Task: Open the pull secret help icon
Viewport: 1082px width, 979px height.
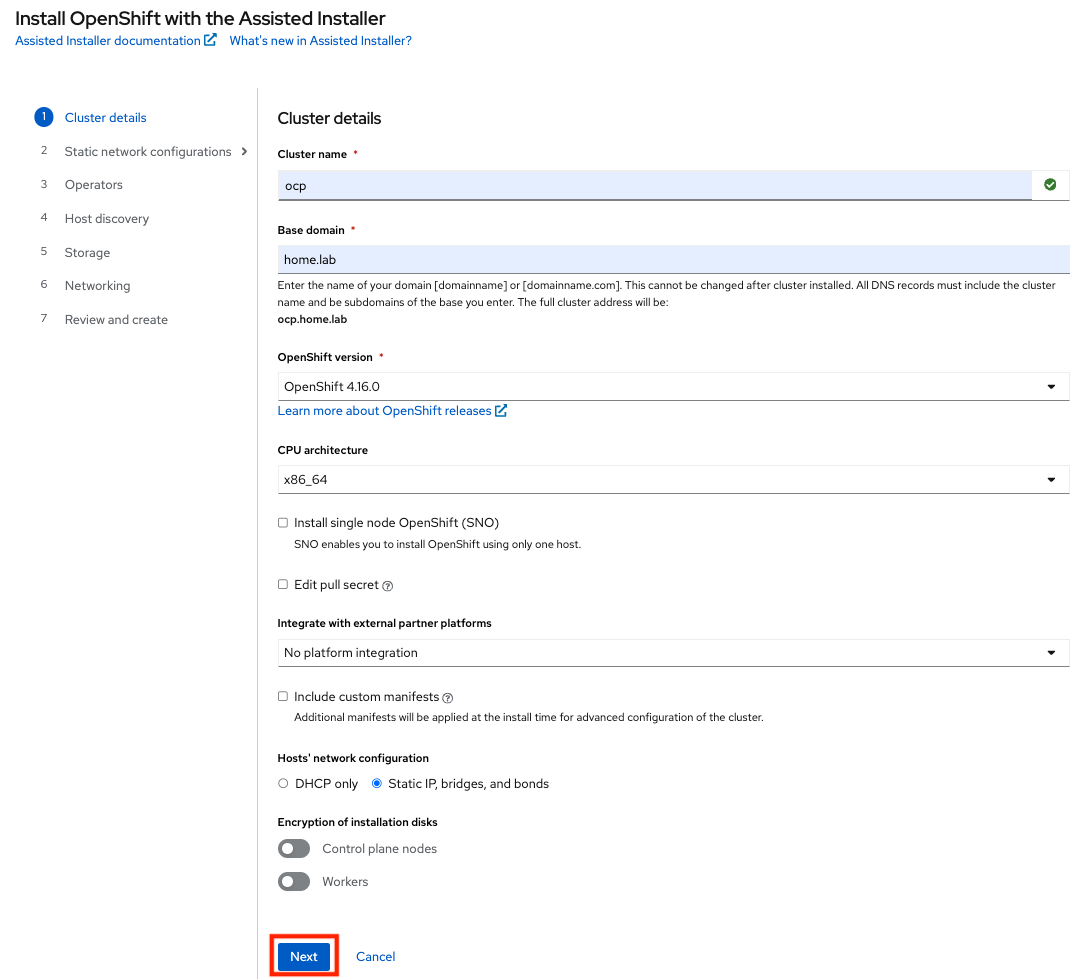Action: click(388, 586)
